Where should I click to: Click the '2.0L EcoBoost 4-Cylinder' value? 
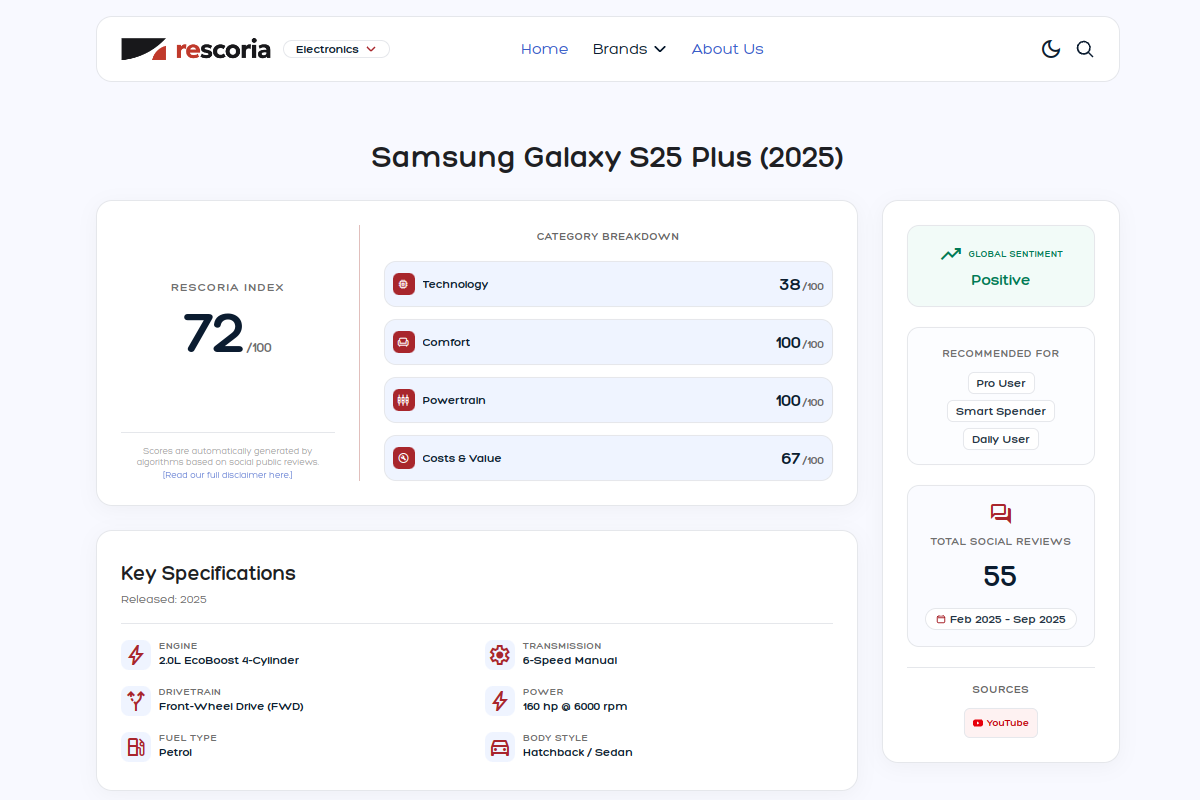229,661
